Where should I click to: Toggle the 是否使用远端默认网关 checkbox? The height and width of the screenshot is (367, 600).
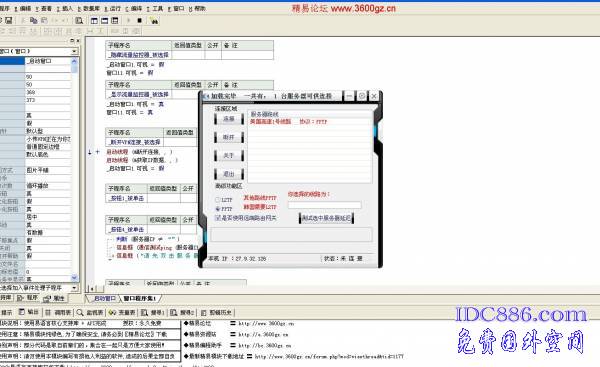pyautogui.click(x=218, y=218)
